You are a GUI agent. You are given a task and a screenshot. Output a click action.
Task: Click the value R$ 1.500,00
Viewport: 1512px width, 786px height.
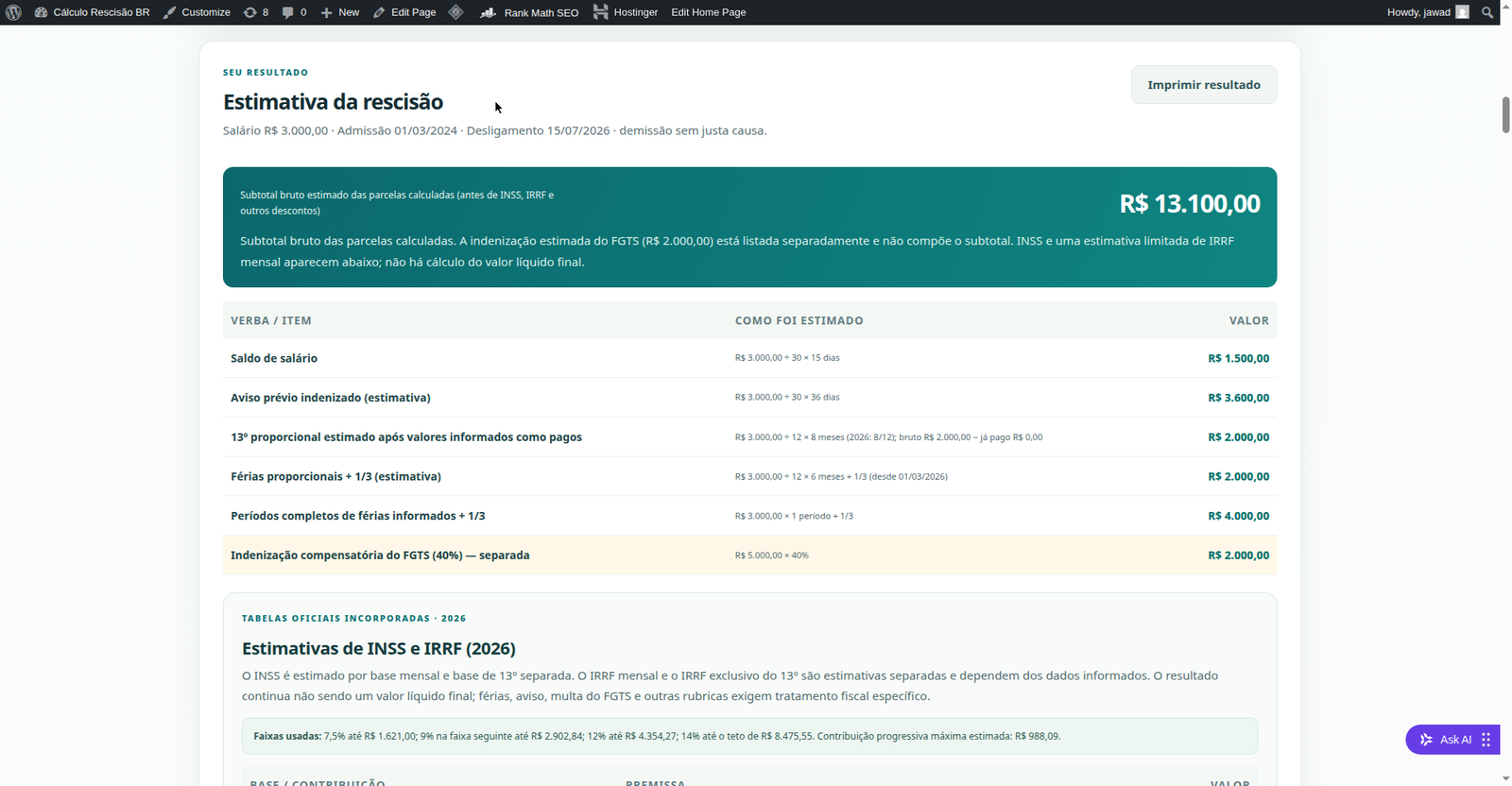point(1238,359)
